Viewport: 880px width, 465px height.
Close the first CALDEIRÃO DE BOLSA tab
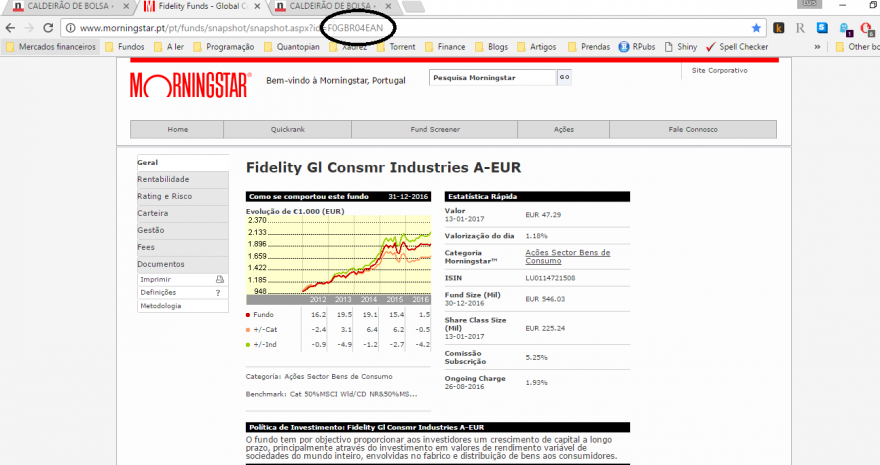click(x=126, y=7)
